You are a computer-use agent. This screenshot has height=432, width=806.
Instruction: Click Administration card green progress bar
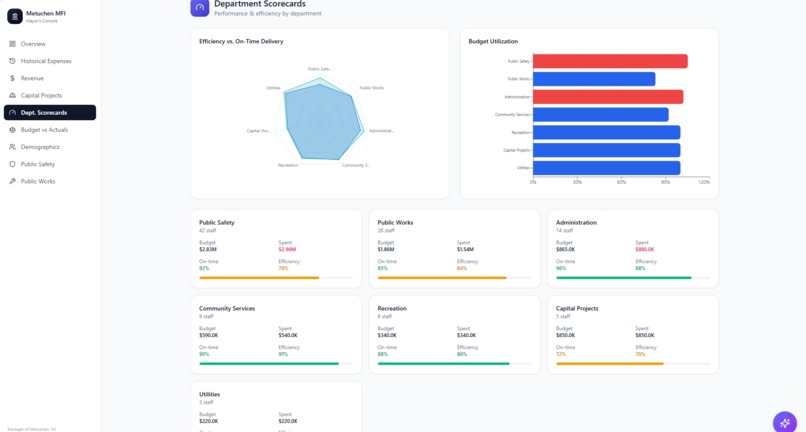(x=633, y=278)
